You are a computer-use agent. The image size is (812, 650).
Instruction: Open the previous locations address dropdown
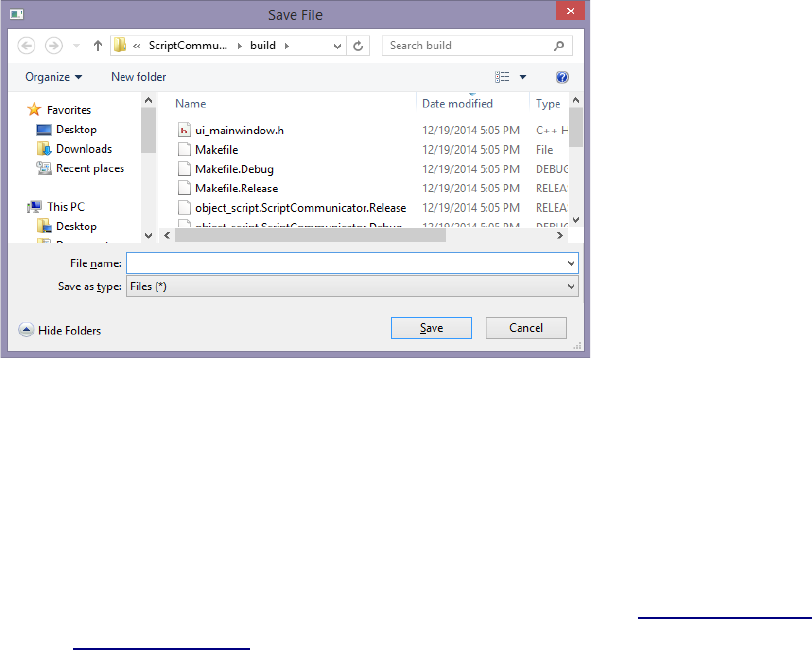[x=337, y=46]
